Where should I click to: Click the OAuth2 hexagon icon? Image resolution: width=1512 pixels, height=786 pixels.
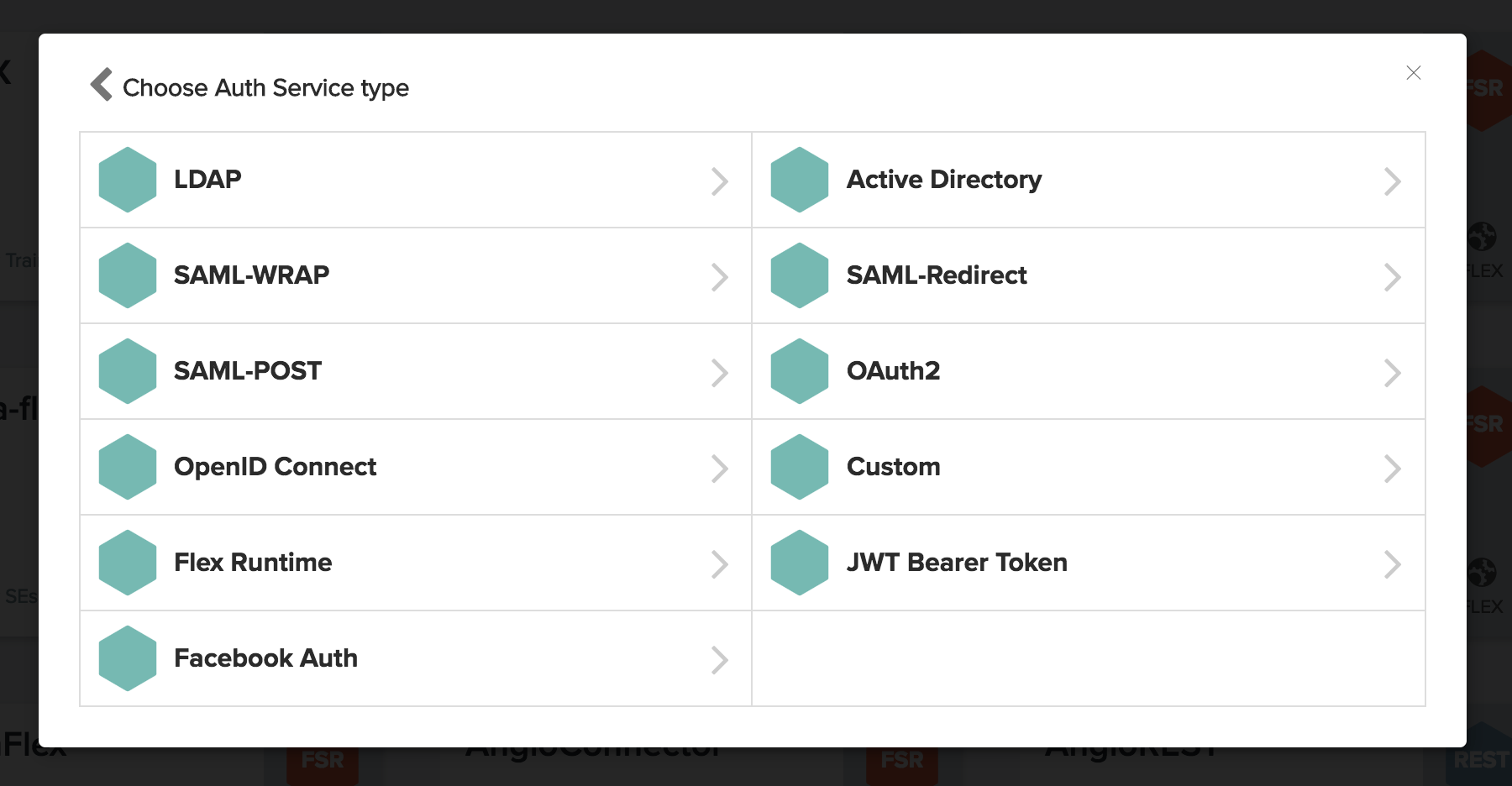pyautogui.click(x=800, y=371)
